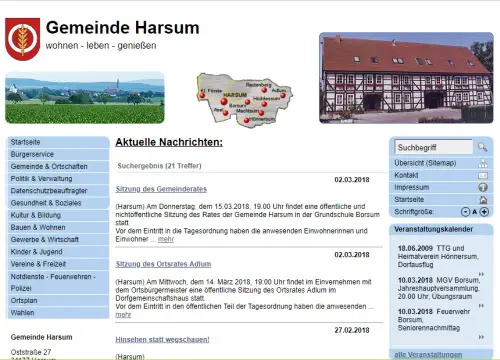Screen dimensions: 500x360
Task: Click the HARSUM dot on the map
Action: pyautogui.click(x=224, y=101)
